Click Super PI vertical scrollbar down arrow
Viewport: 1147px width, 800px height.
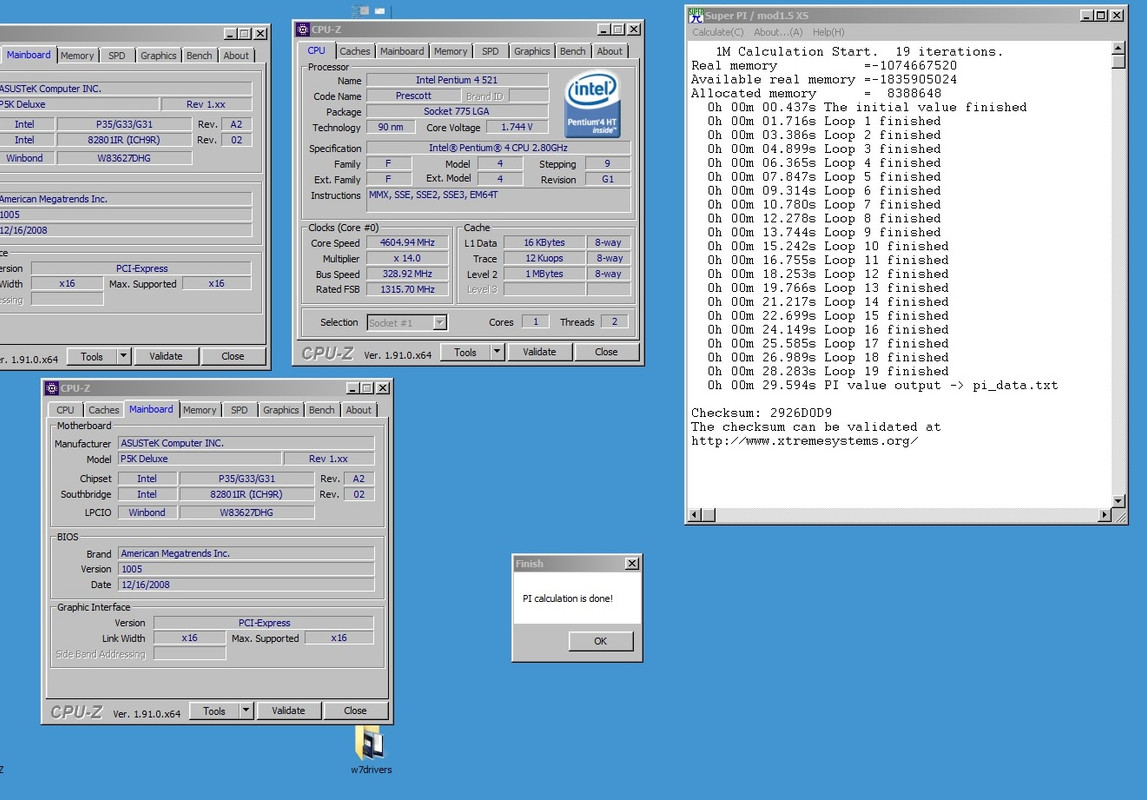pos(1118,501)
